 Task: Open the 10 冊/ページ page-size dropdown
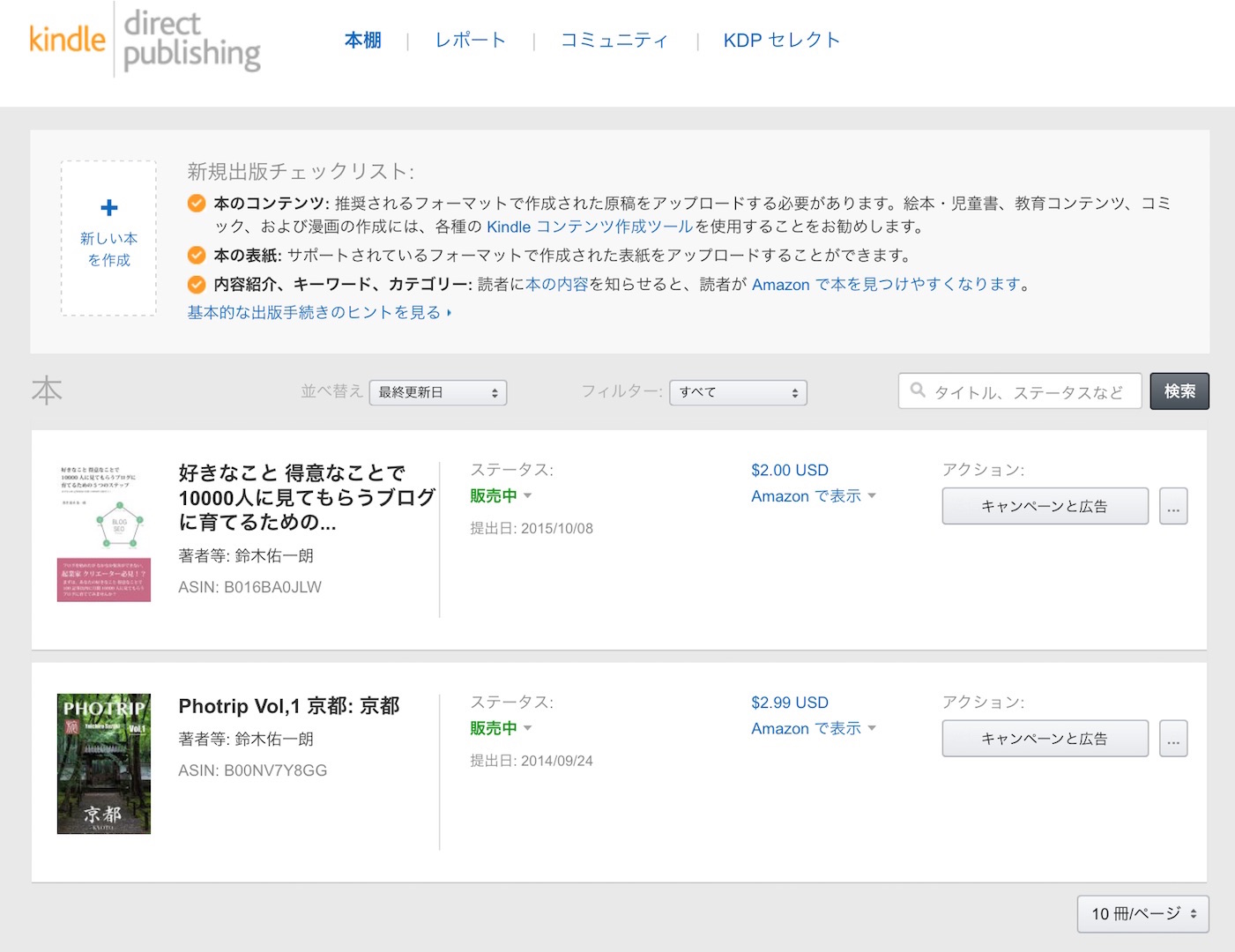click(1143, 914)
